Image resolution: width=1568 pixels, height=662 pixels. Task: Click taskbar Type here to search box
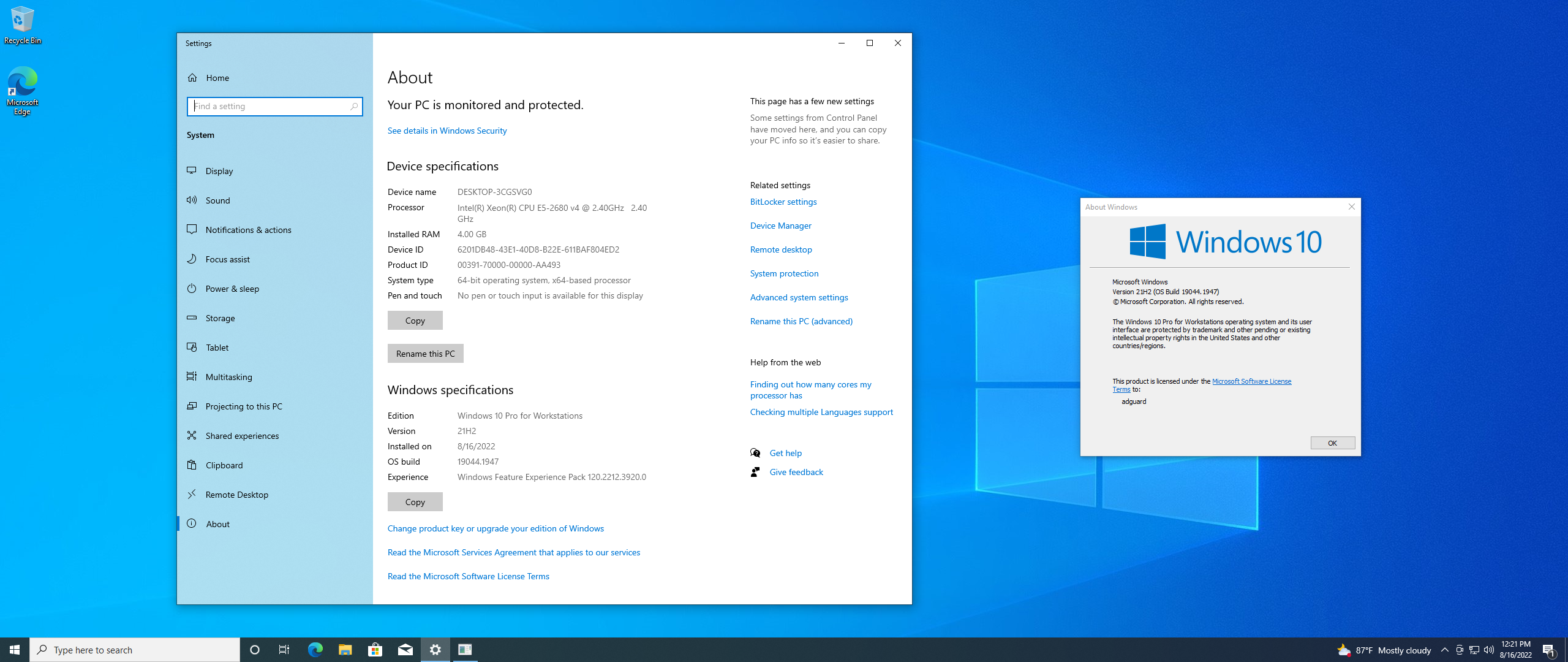(135, 650)
